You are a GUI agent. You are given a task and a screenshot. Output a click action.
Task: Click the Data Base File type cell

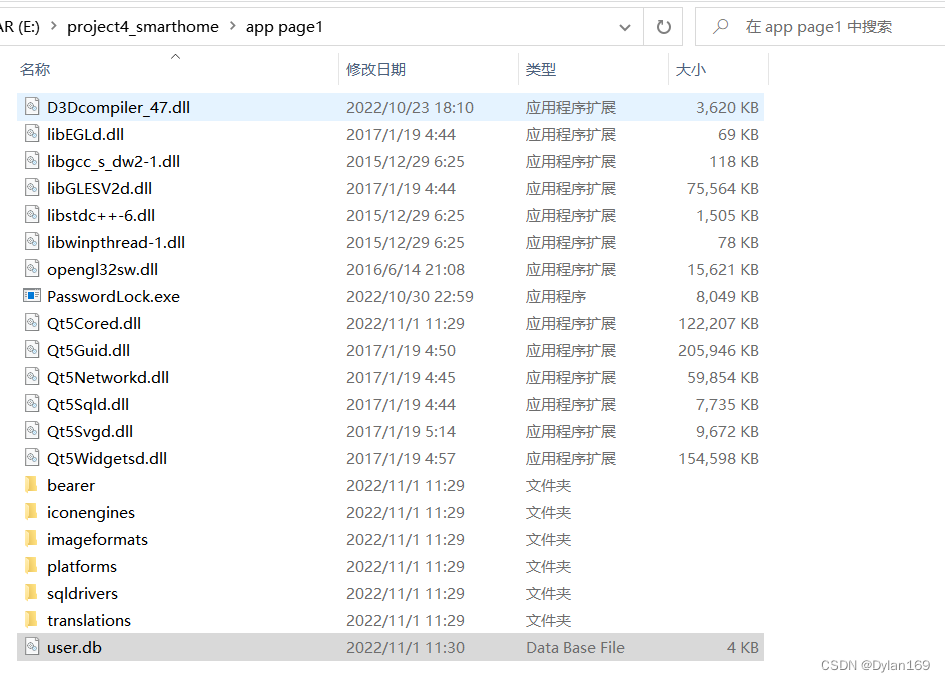click(576, 648)
